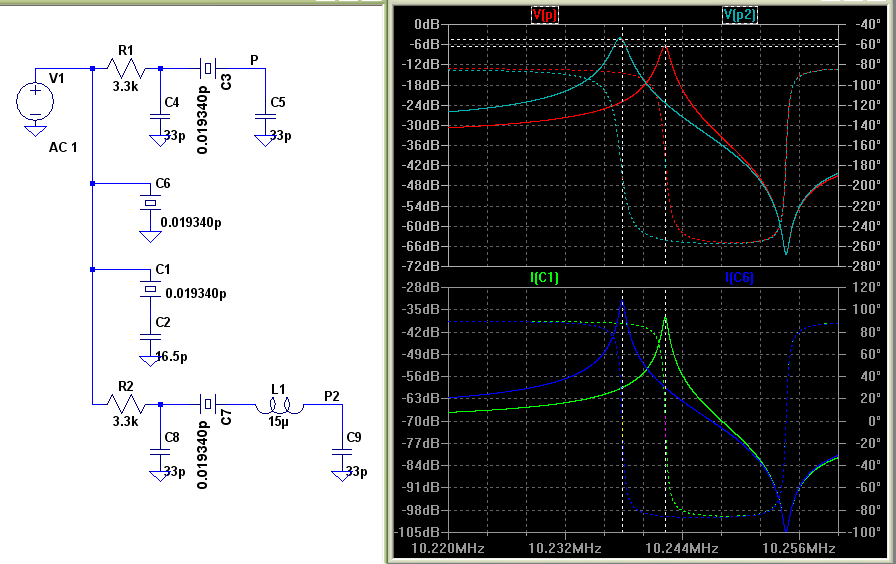
Task: Select the C3 crystal symbol
Action: pos(207,69)
